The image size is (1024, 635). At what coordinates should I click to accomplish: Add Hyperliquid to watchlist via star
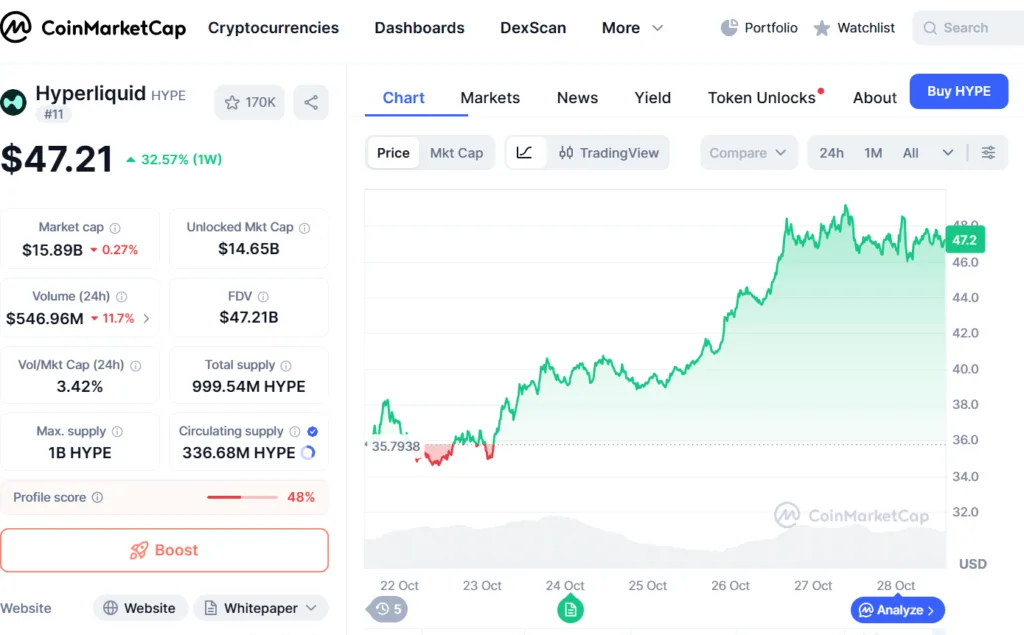pyautogui.click(x=232, y=102)
